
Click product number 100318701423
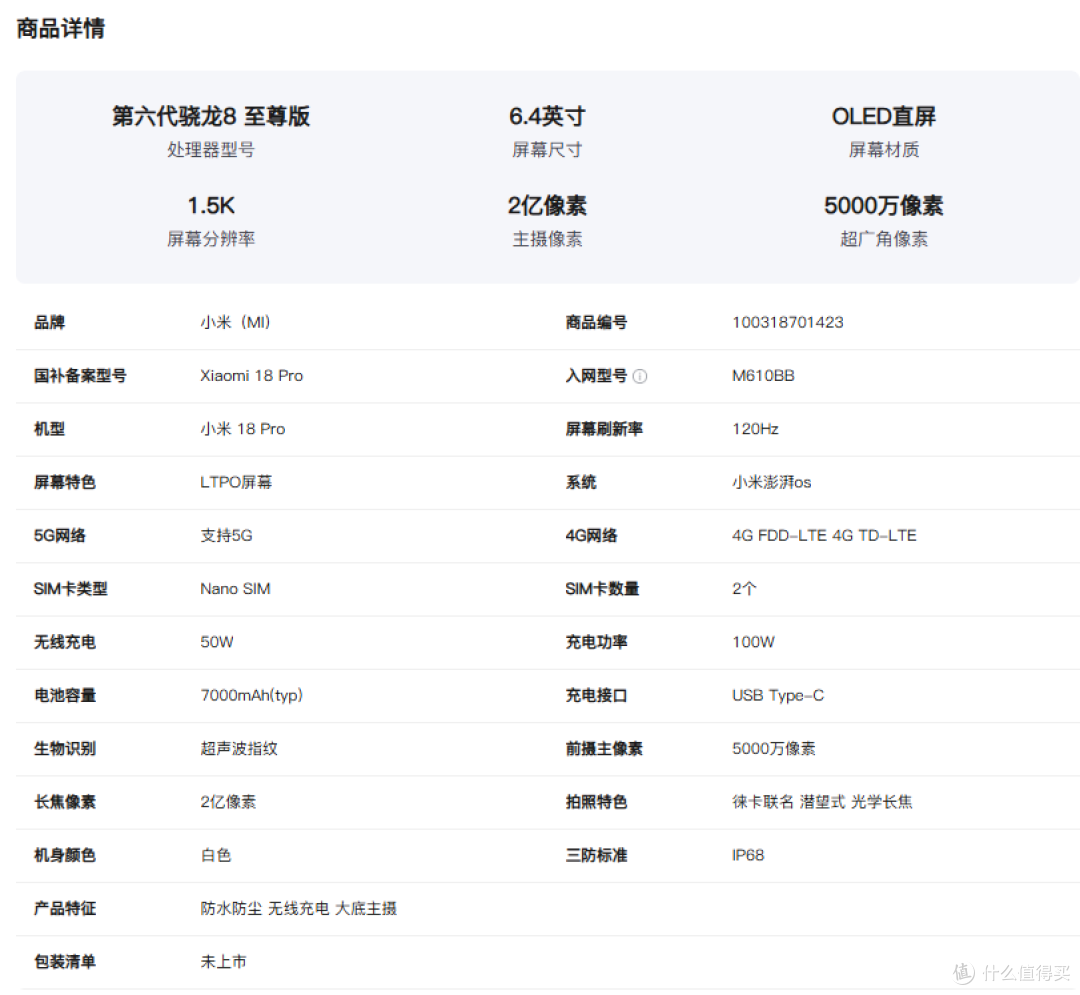click(787, 322)
